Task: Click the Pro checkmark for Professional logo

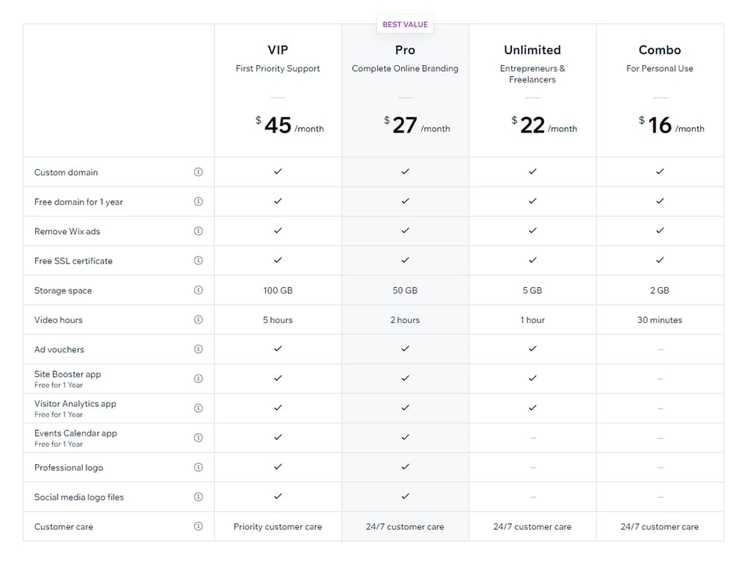Action: 405,467
